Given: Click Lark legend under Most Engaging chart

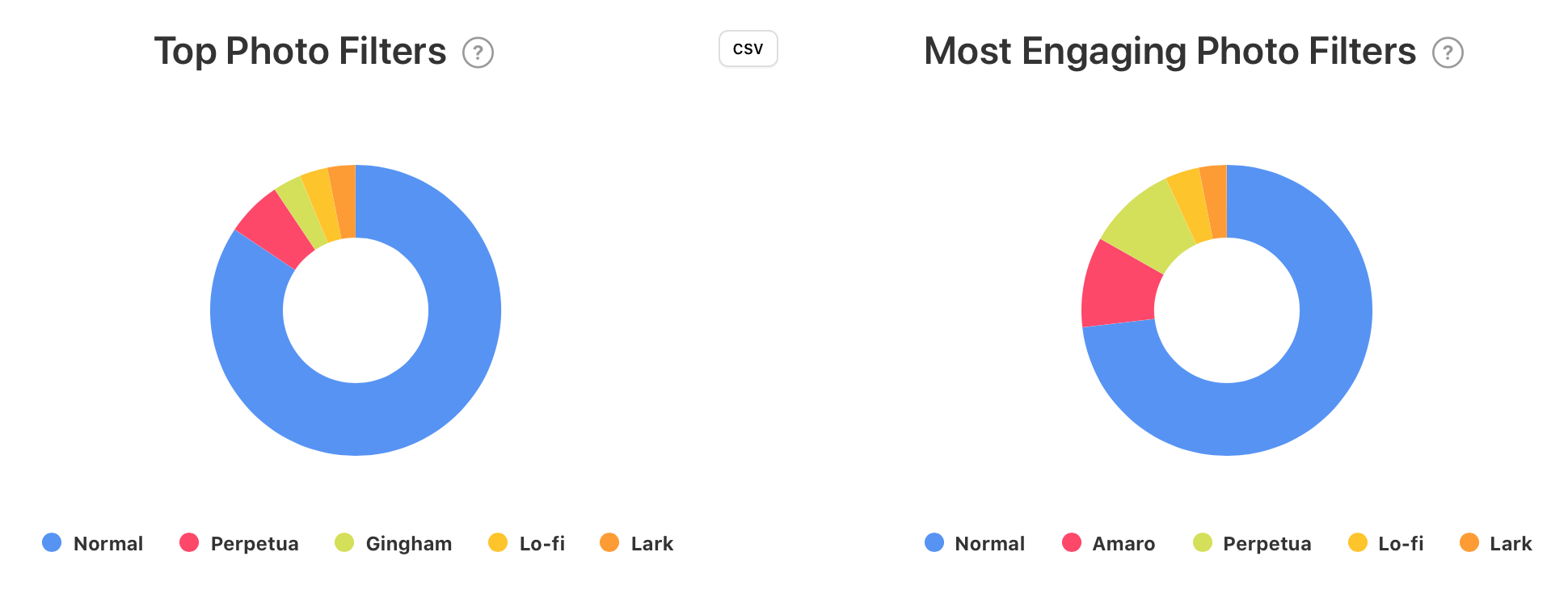Looking at the screenshot, I should click(1496, 543).
